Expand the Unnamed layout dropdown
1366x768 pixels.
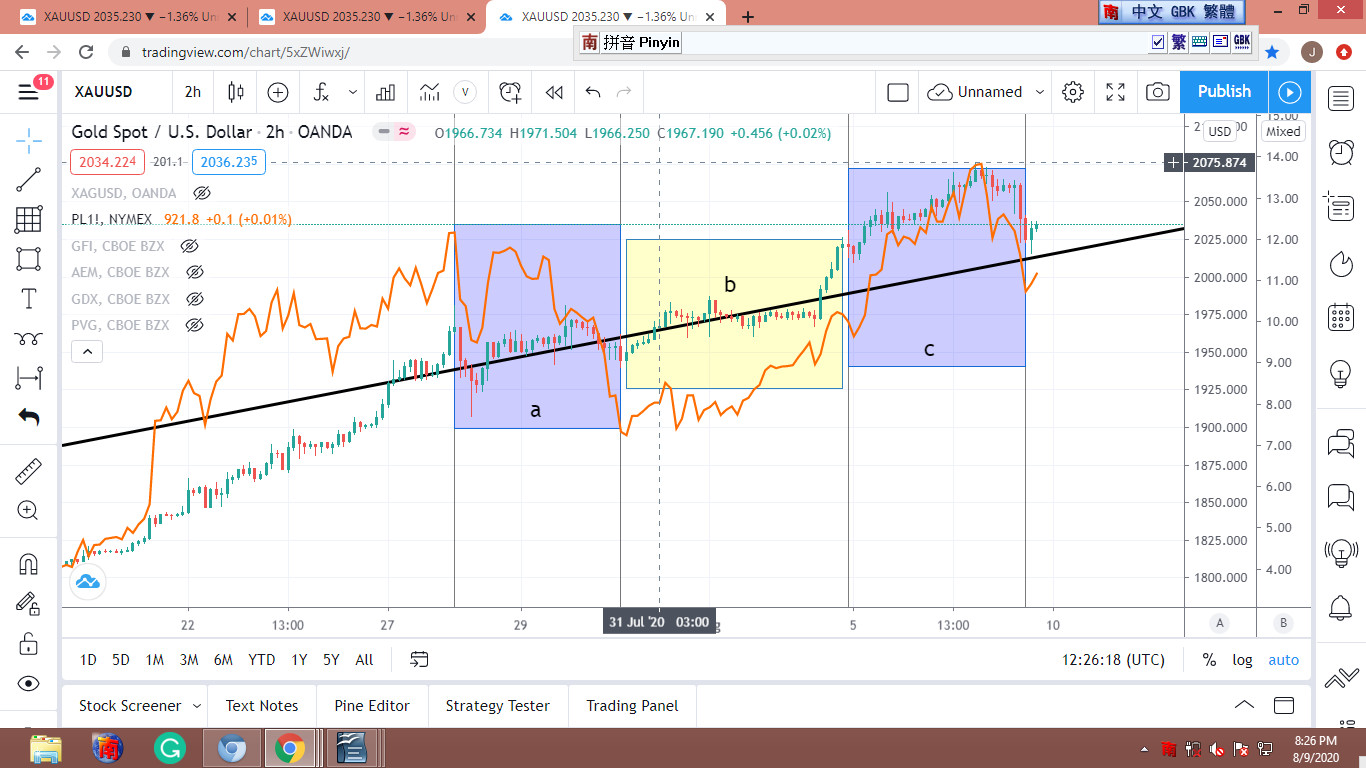click(1040, 92)
